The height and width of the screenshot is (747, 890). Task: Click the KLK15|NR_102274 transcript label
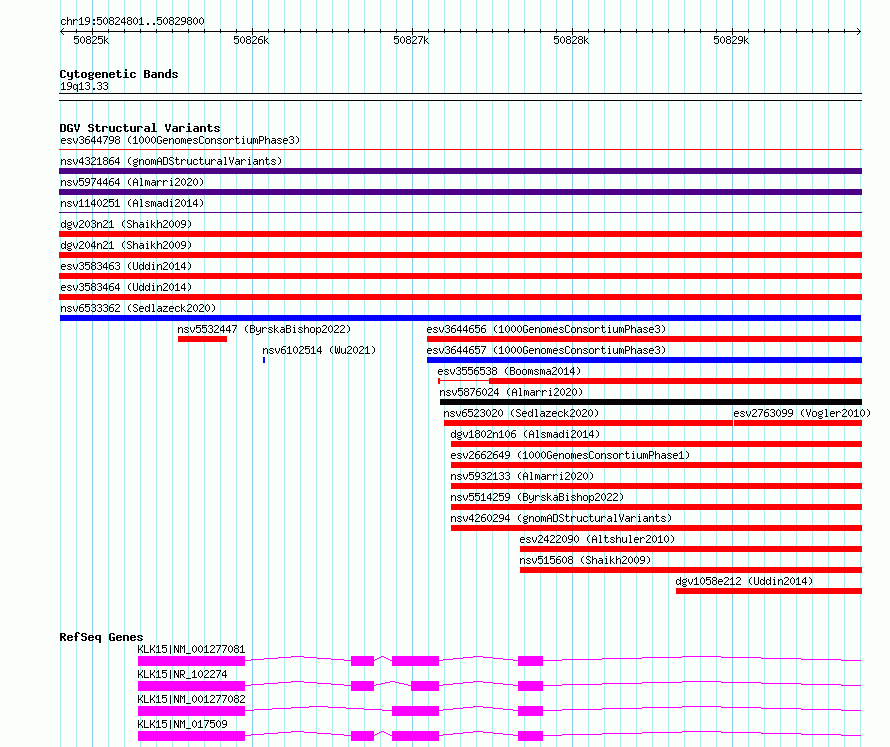(182, 674)
